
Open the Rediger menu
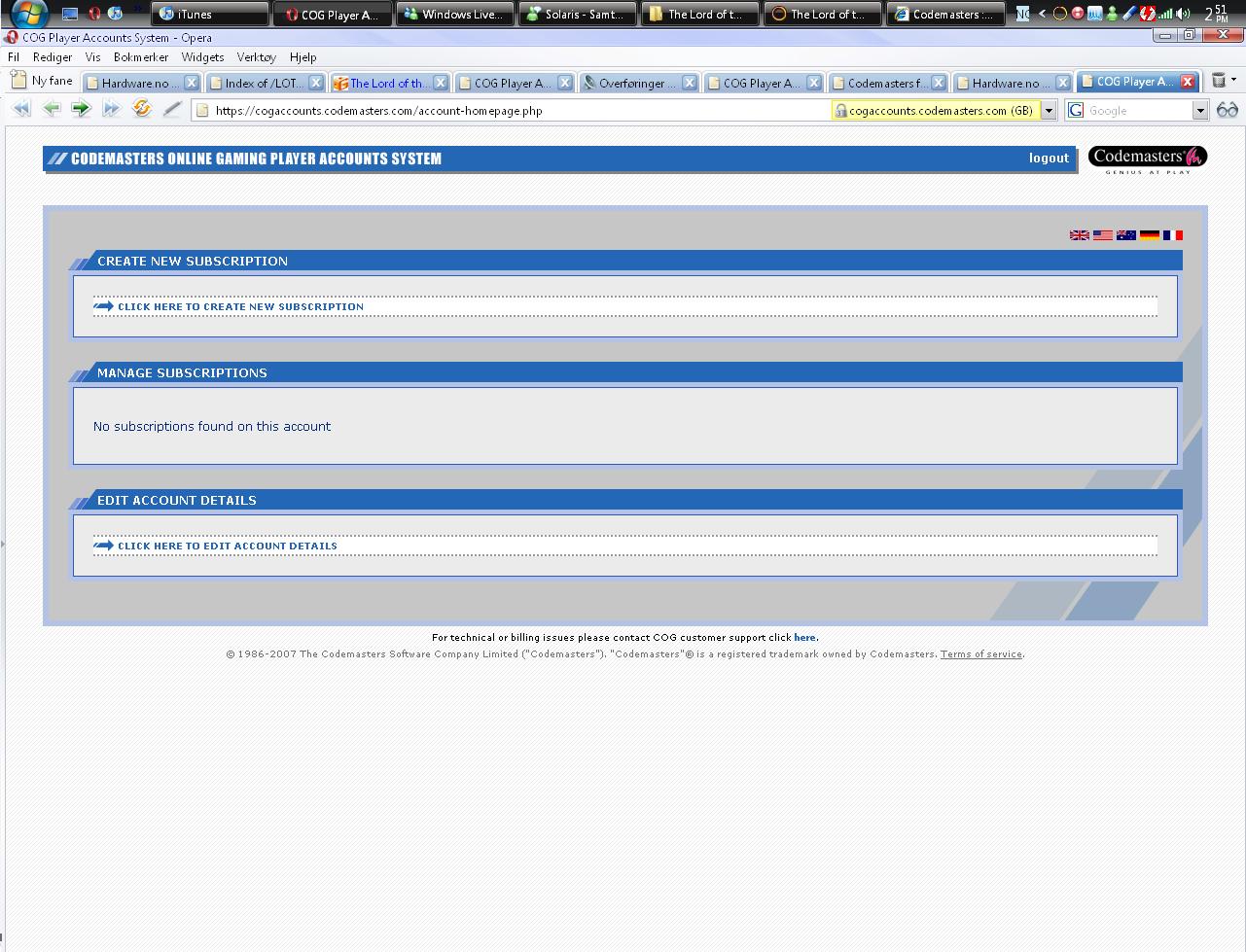[53, 57]
